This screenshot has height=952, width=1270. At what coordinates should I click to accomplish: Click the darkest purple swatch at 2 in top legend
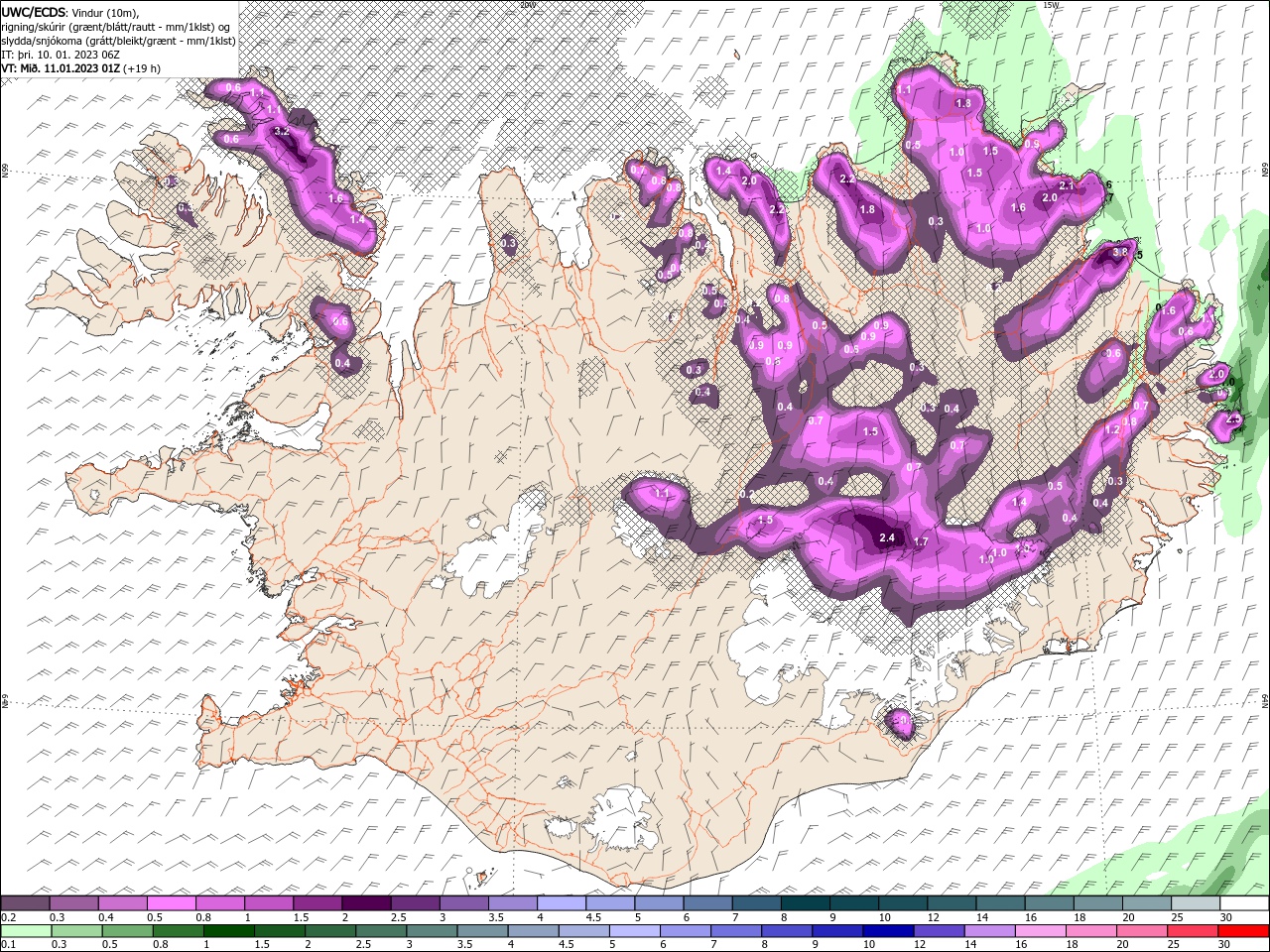365,903
